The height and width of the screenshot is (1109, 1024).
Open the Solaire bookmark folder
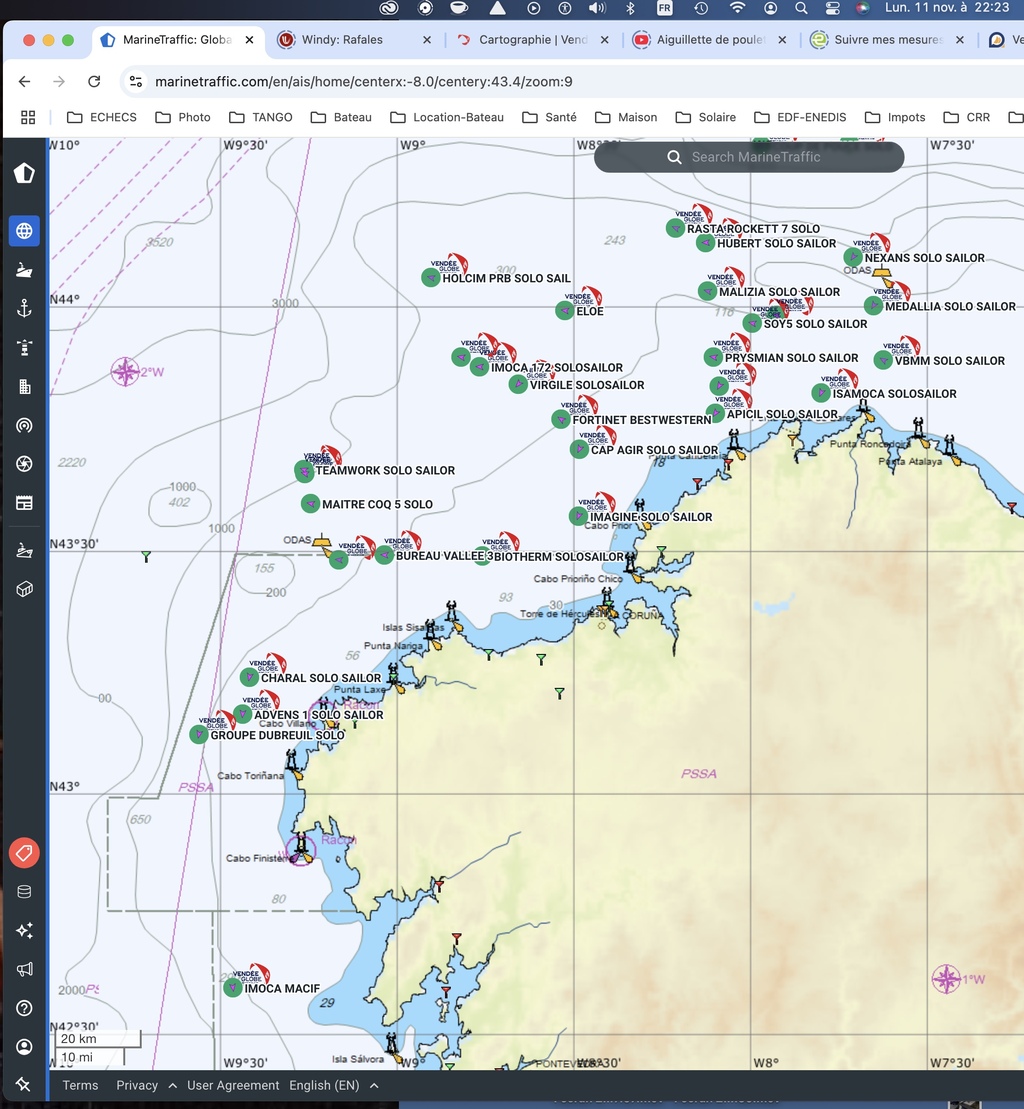706,117
